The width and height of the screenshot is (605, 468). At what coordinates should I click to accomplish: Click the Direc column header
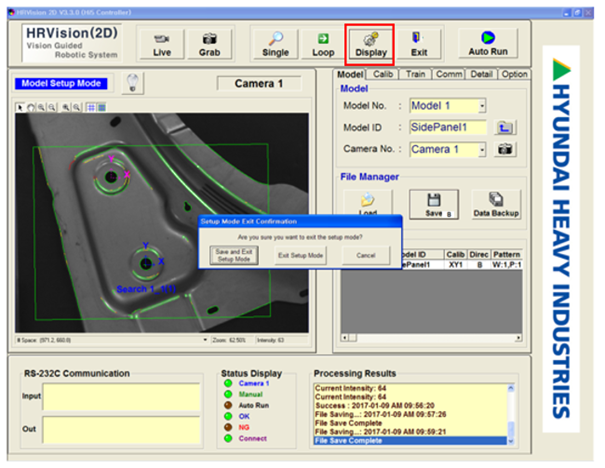click(479, 254)
